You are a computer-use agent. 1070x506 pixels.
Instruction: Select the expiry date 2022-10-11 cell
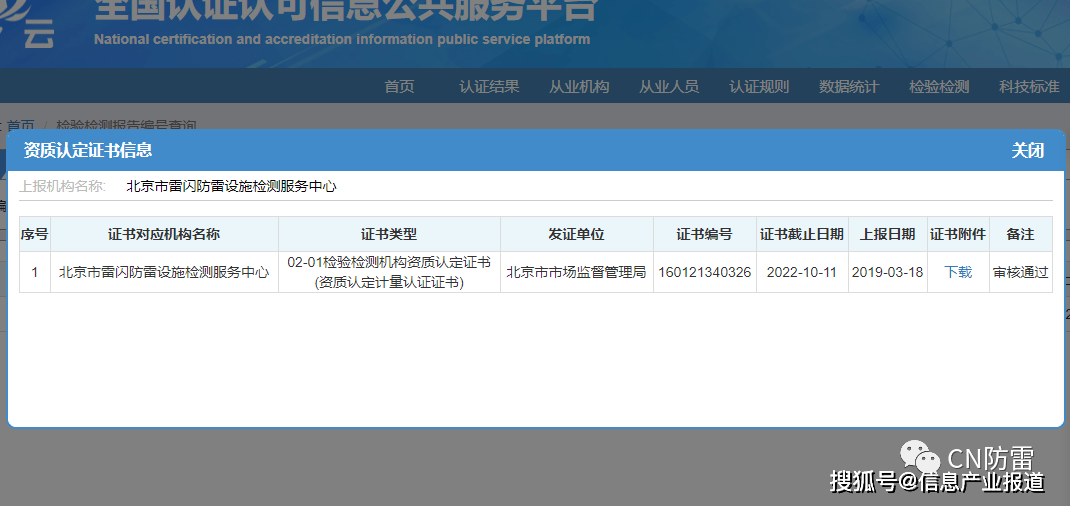(802, 272)
